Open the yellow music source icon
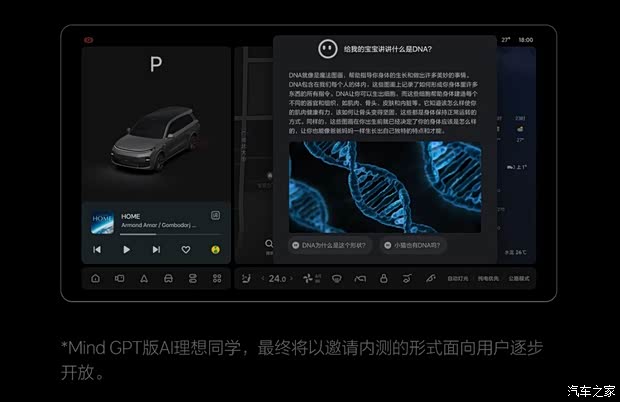Viewport: 620px width, 402px height. click(215, 249)
